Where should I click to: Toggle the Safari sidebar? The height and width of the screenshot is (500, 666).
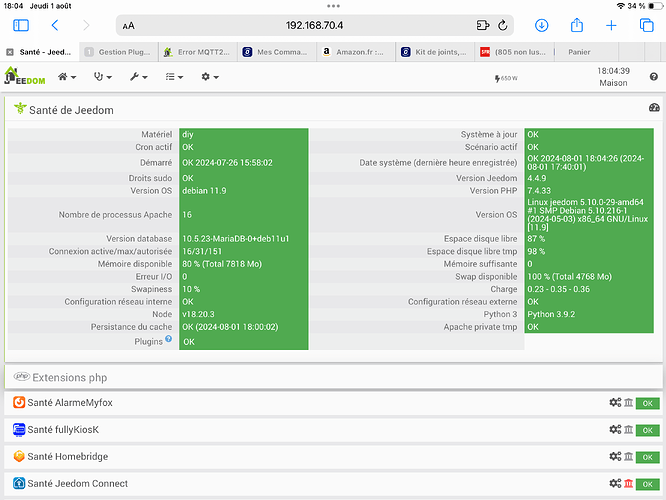pos(21,25)
